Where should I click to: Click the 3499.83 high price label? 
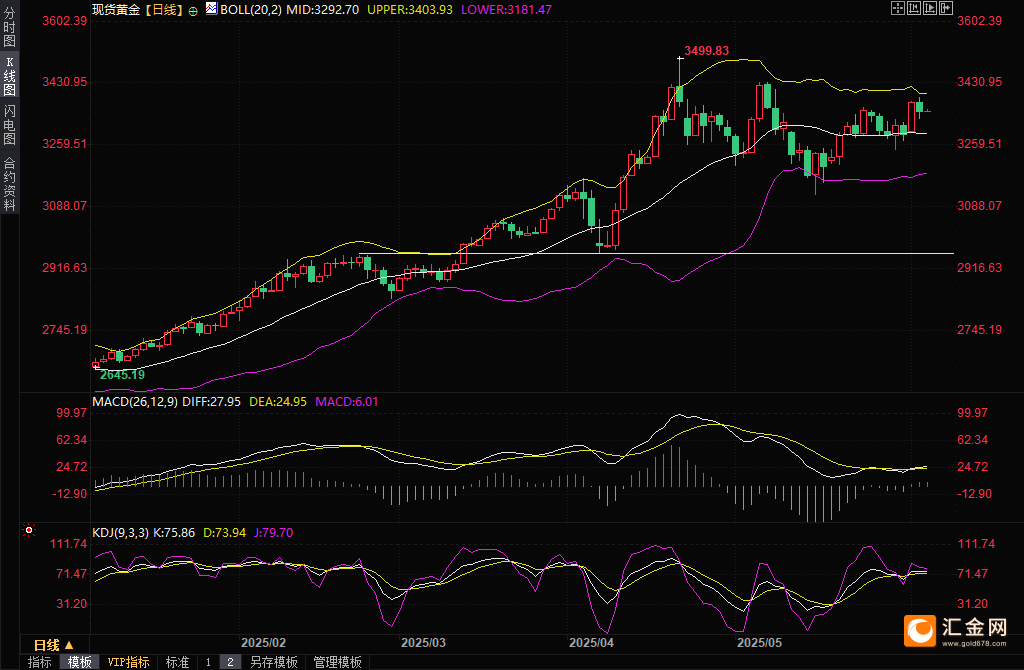pos(706,51)
